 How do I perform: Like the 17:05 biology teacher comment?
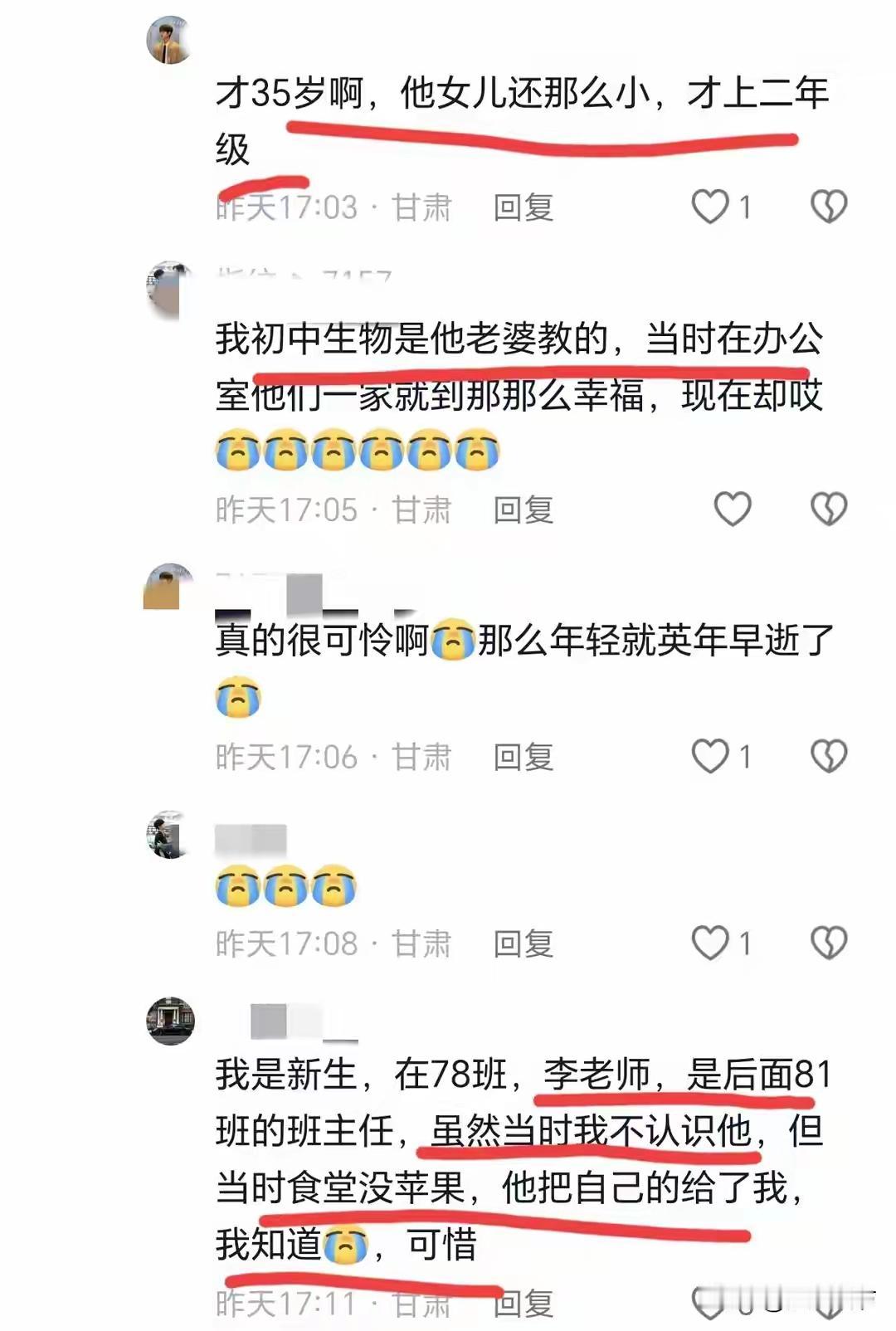[x=733, y=509]
